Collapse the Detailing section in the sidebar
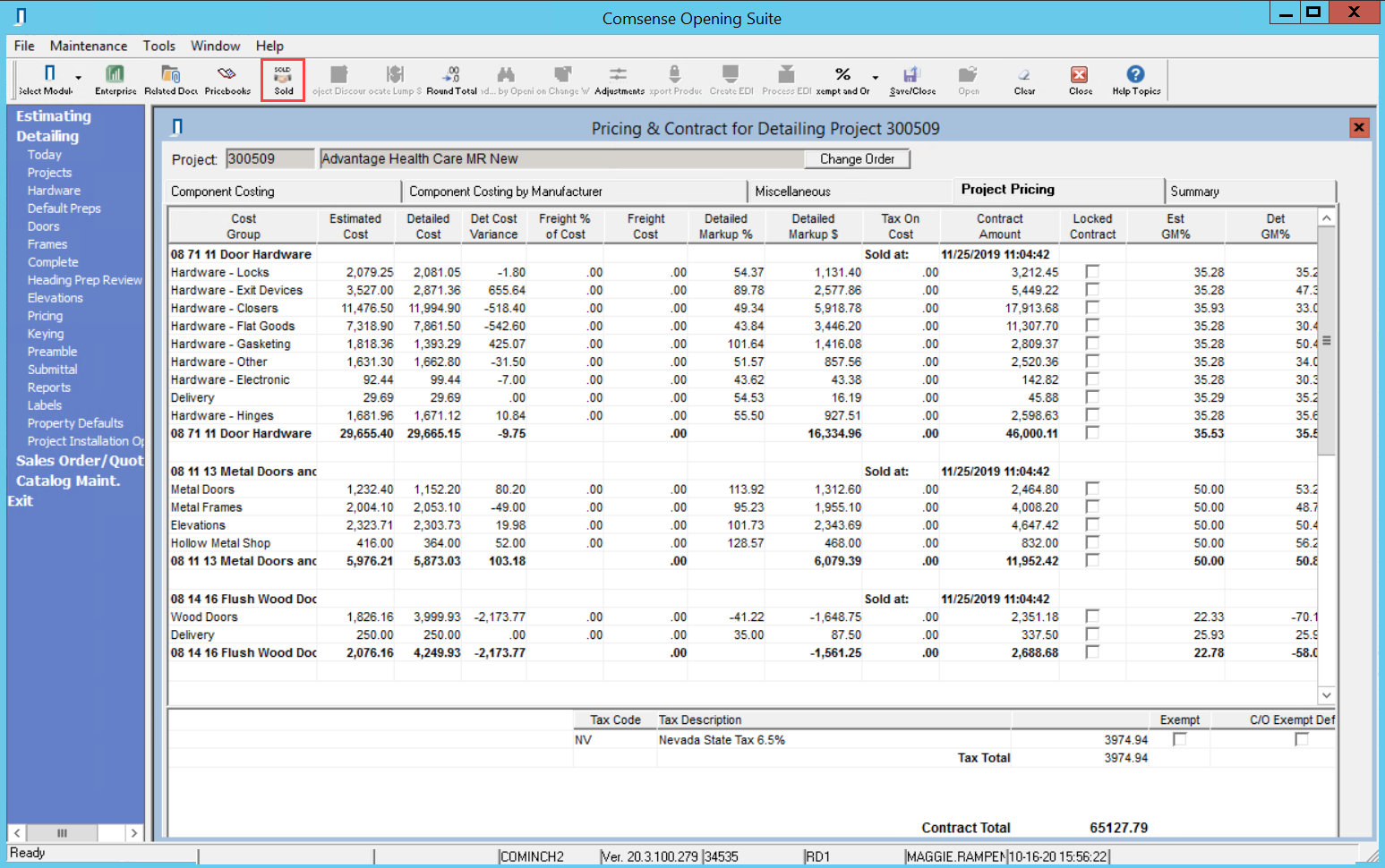The height and width of the screenshot is (868, 1385). [x=47, y=136]
